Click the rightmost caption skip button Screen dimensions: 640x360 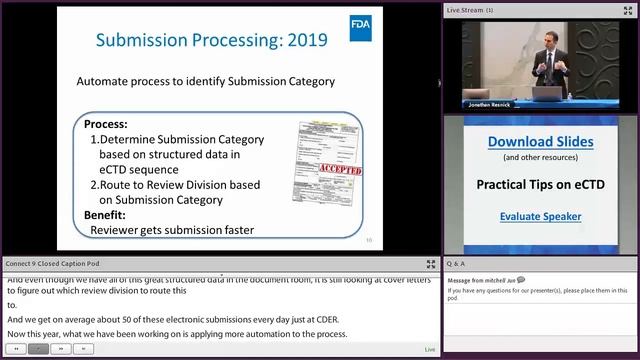[83, 349]
